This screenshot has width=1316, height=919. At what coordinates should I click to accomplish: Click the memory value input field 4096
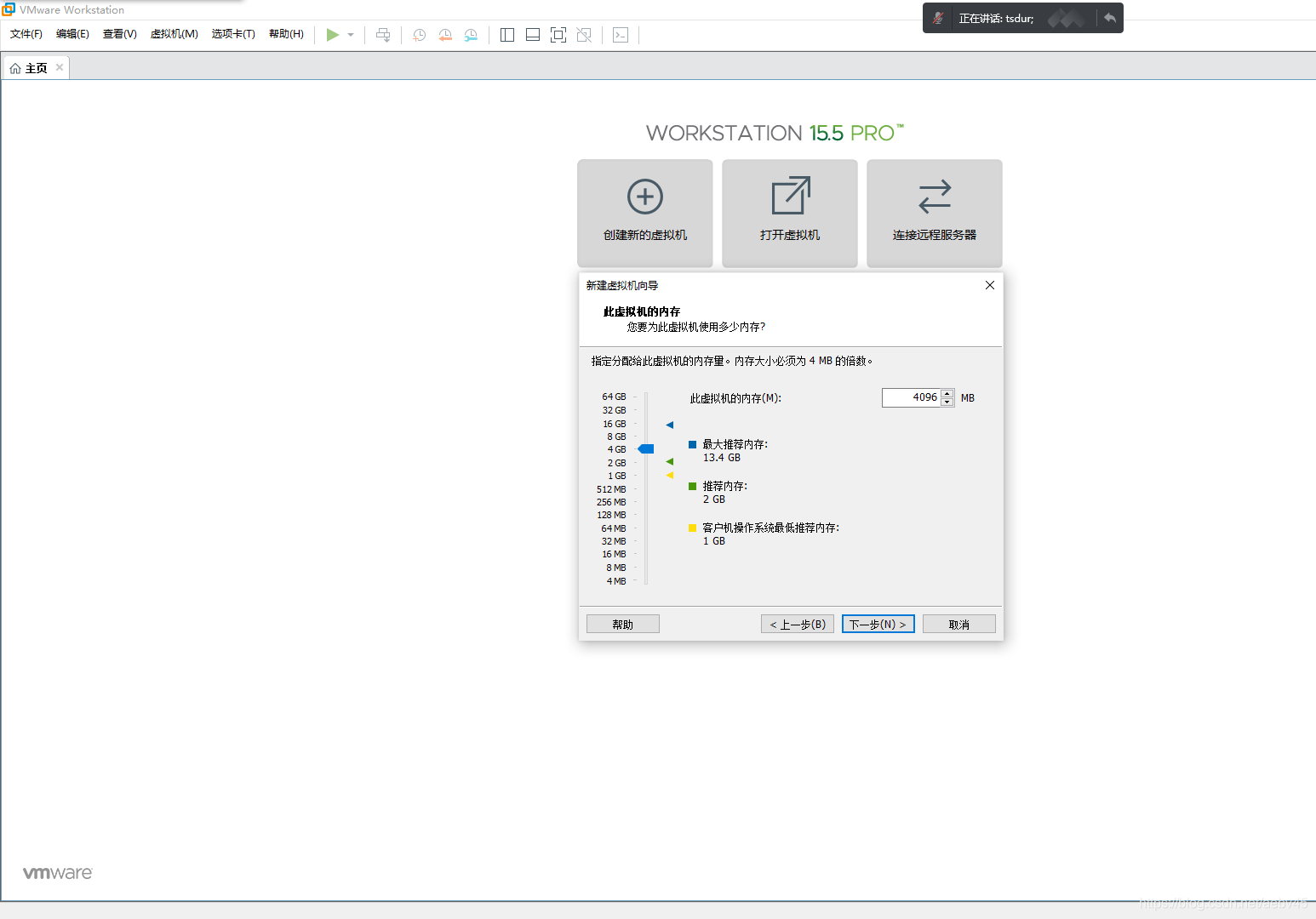(911, 397)
